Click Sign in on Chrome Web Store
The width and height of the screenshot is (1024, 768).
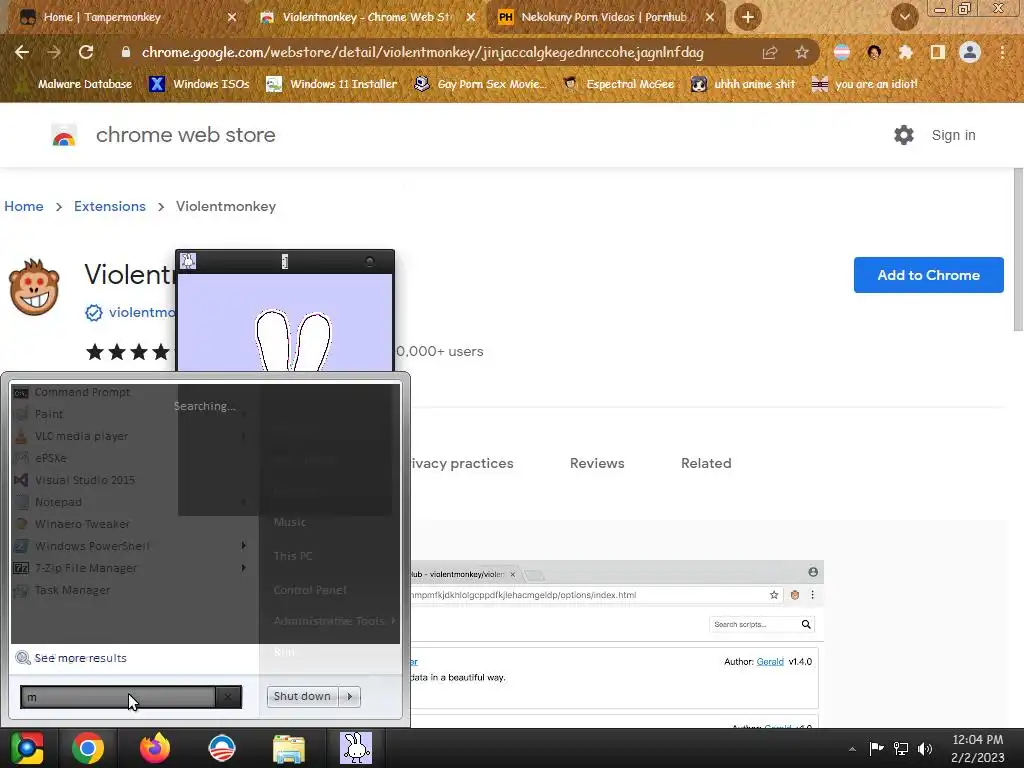953,135
